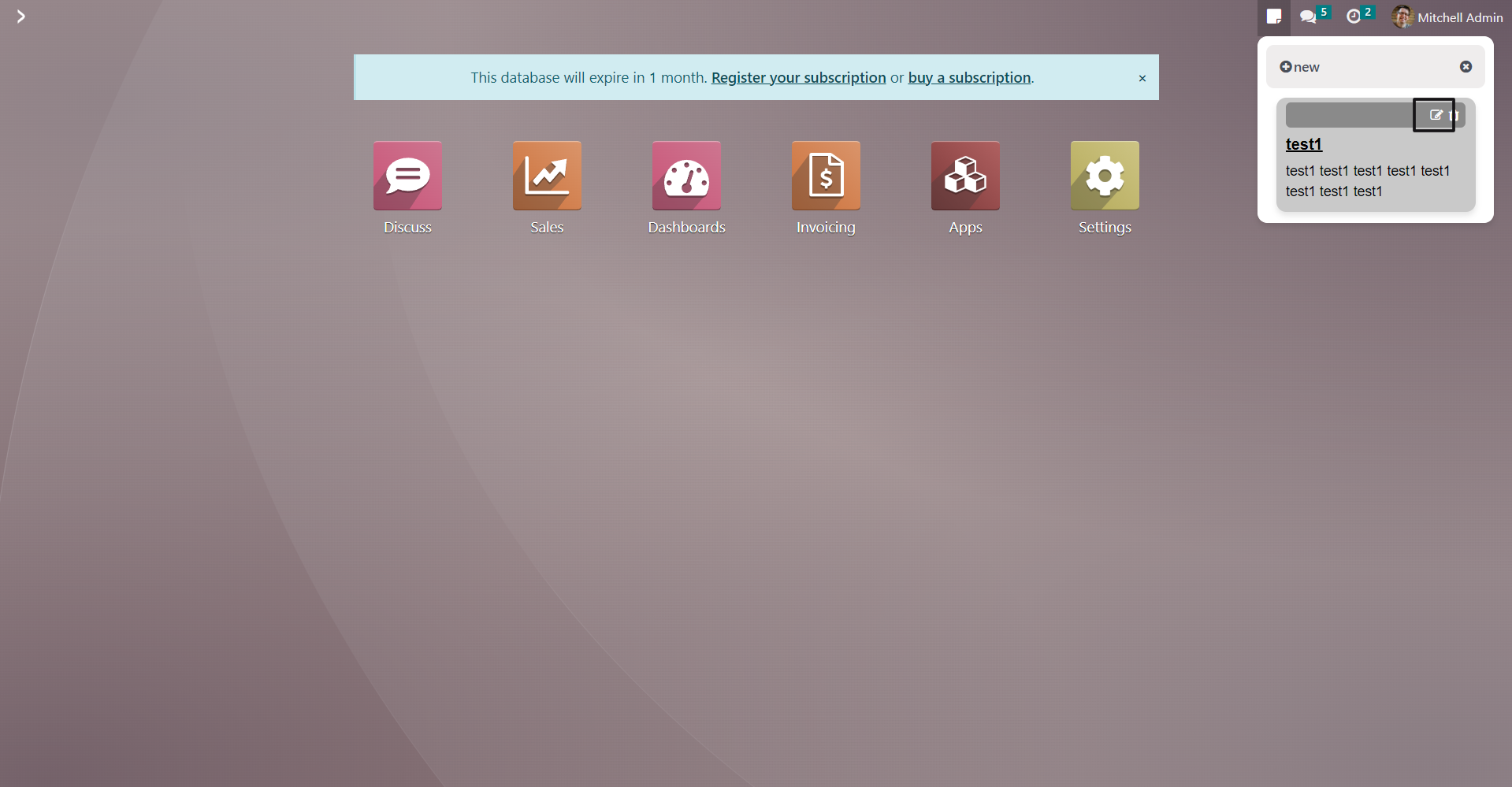
Task: Open the Mitchell Admin user menu
Action: point(1447,17)
